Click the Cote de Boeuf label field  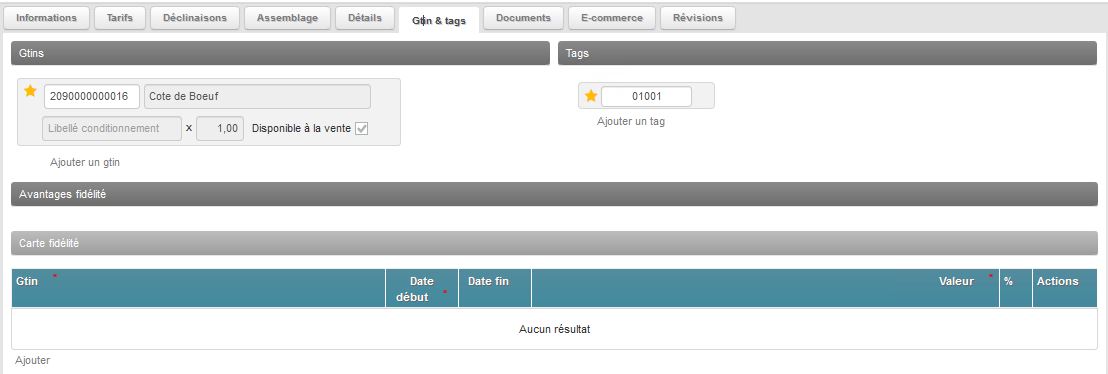point(257,97)
